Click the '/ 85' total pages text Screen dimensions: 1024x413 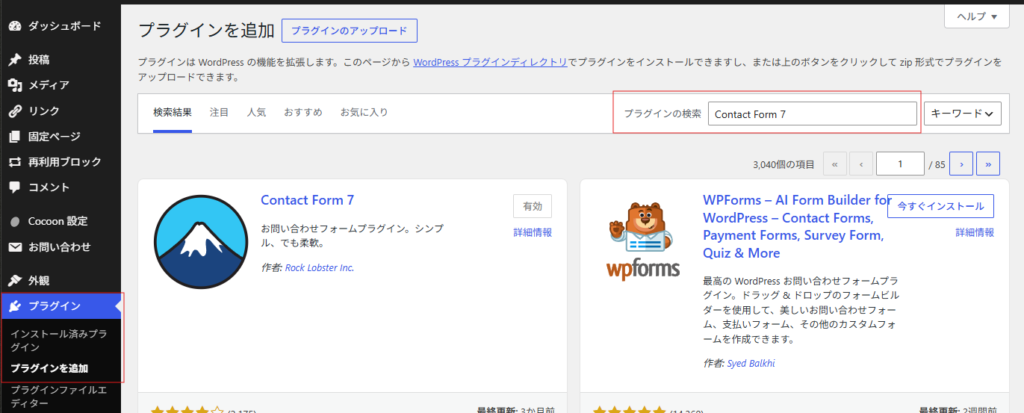(x=936, y=165)
